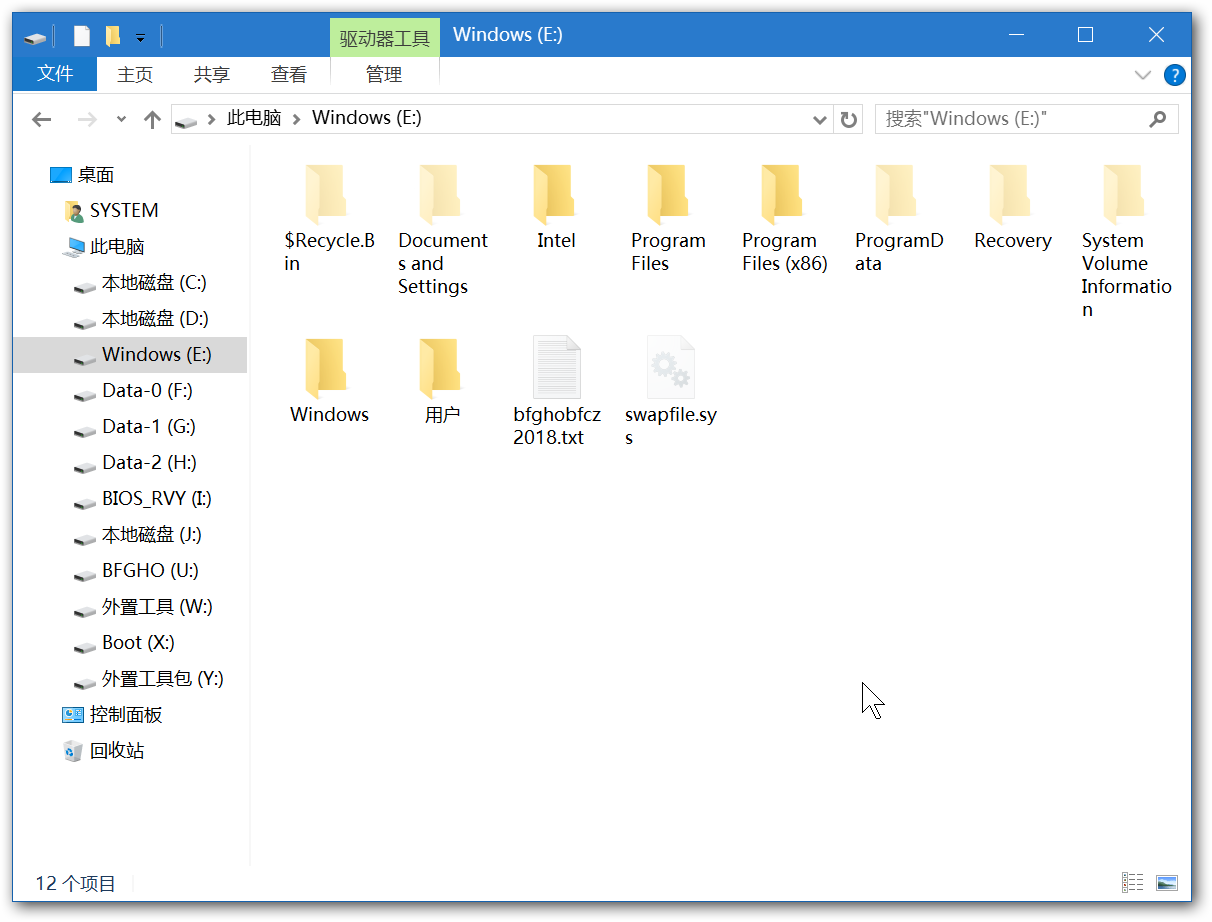
Task: Open the 文件 menu tab
Action: point(55,74)
